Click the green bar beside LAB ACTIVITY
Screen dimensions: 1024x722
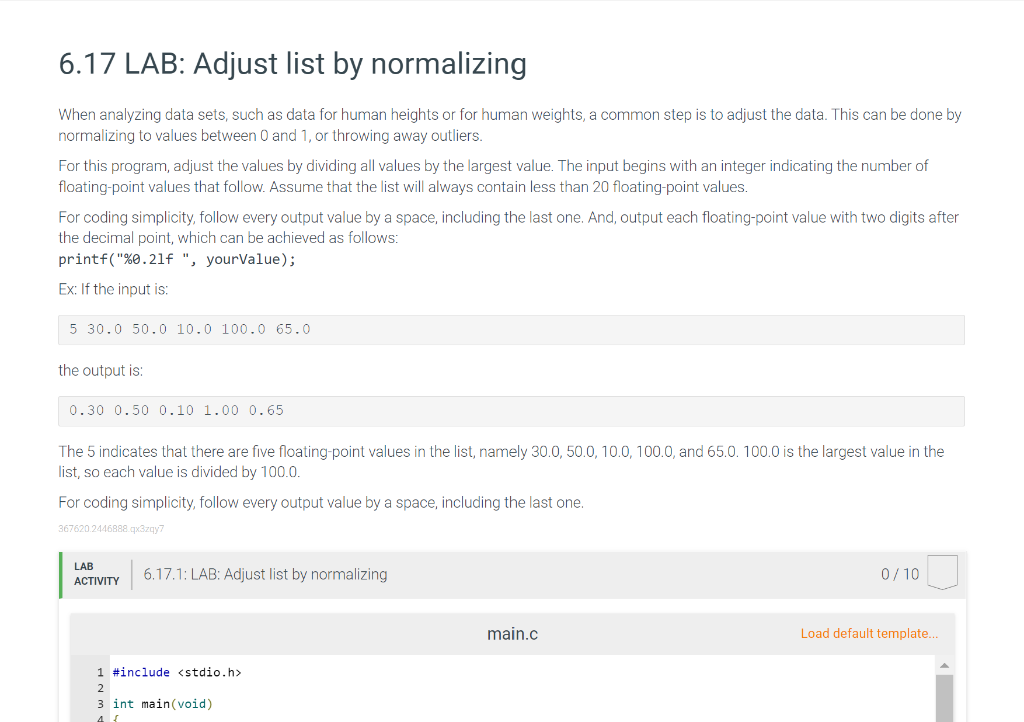60,574
